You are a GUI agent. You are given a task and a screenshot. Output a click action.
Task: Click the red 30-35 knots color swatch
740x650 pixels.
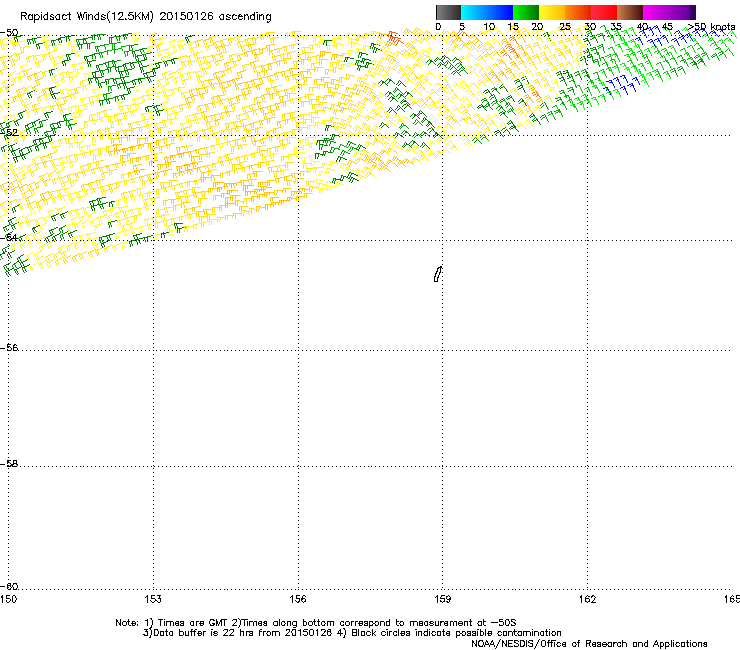point(604,12)
